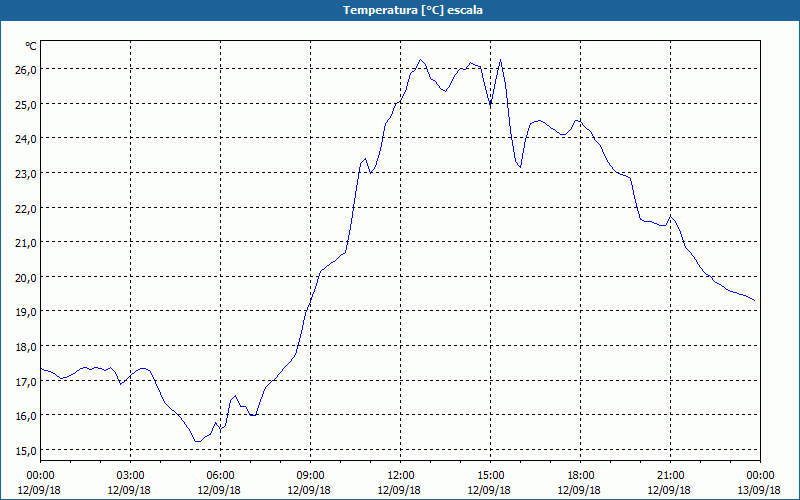Click the 23,0 y-axis label
800x500 pixels.
click(x=26, y=173)
